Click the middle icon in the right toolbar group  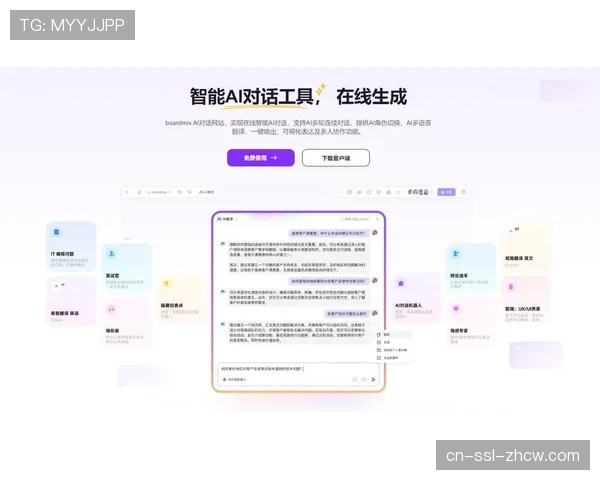[x=369, y=192]
